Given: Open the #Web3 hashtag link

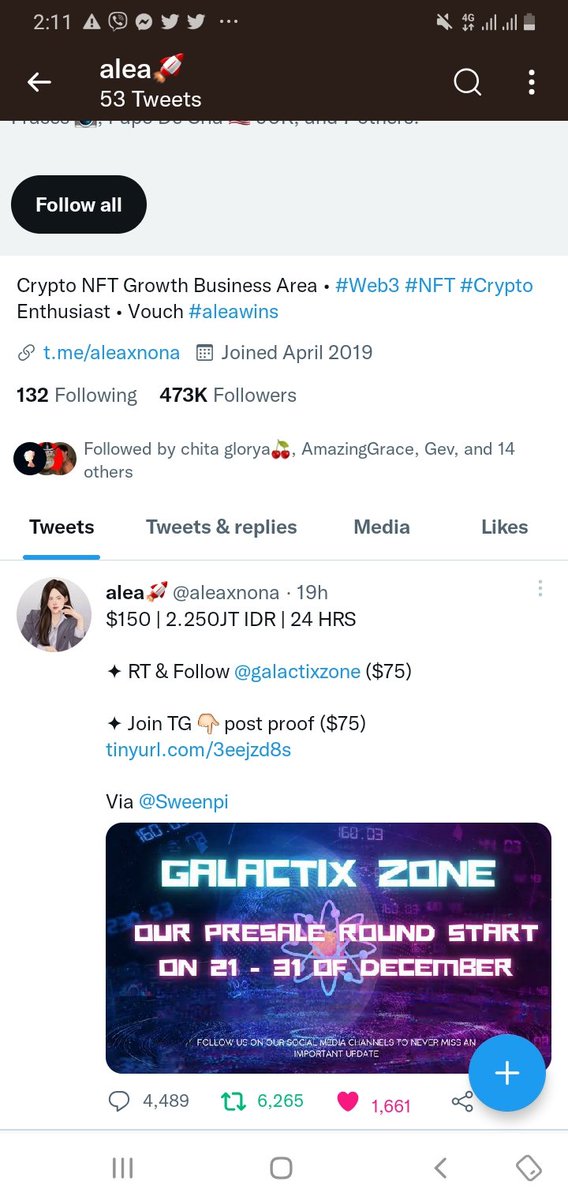Looking at the screenshot, I should click(x=367, y=286).
